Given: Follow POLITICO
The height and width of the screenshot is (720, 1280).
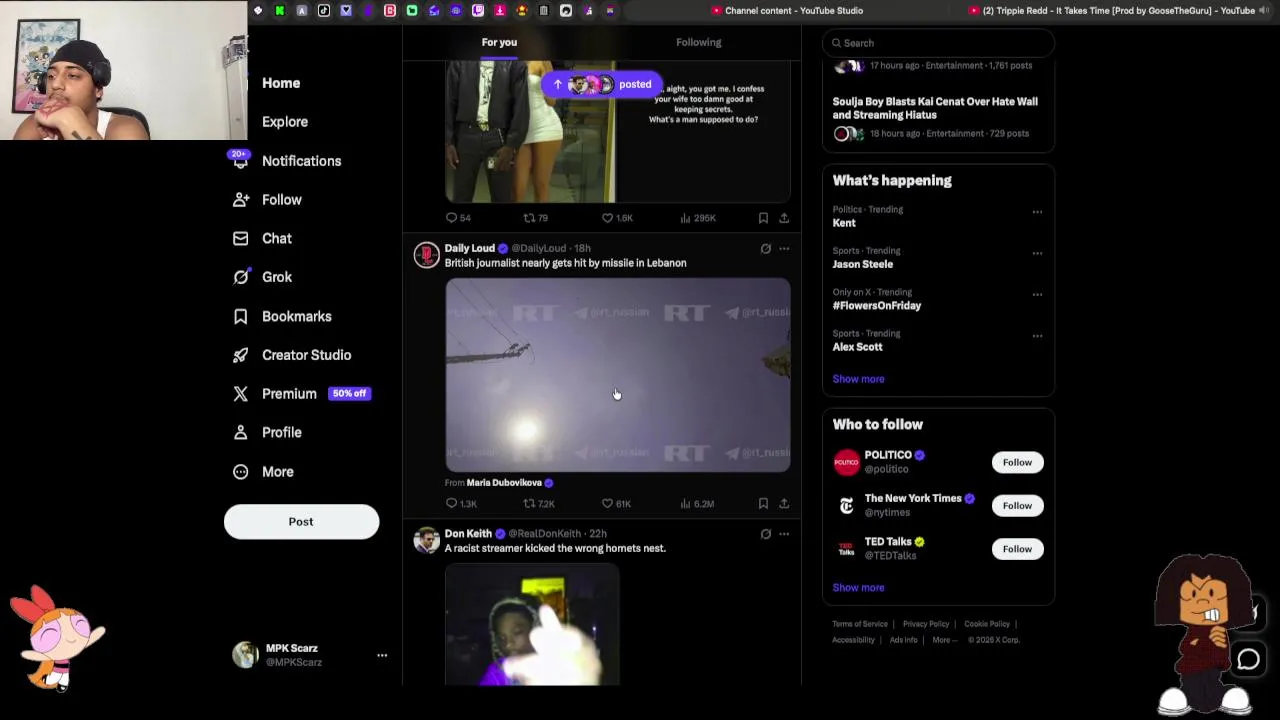Looking at the screenshot, I should [1017, 462].
